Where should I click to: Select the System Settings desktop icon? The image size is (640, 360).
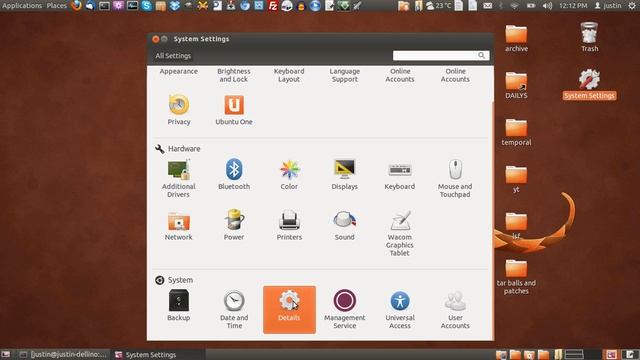coord(589,84)
